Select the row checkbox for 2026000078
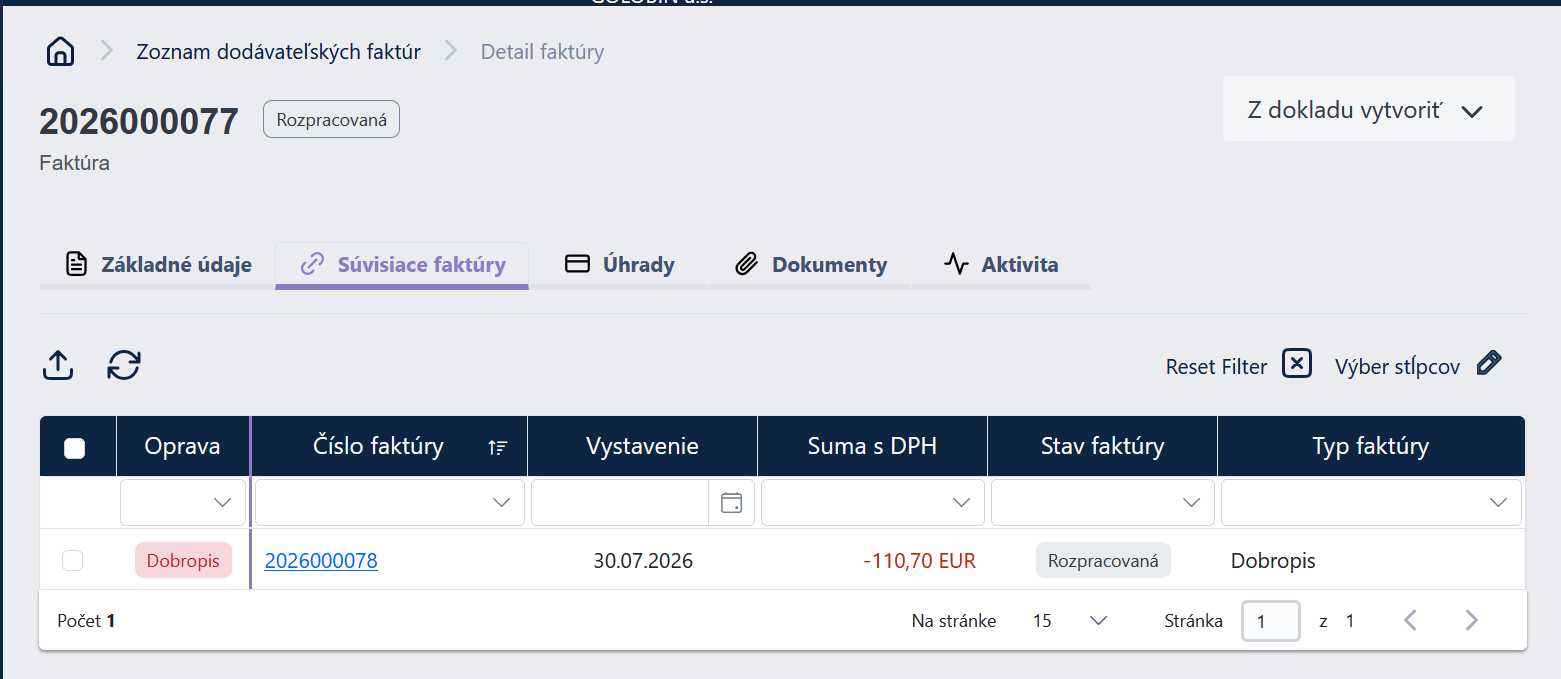Image resolution: width=1561 pixels, height=679 pixels. click(72, 561)
